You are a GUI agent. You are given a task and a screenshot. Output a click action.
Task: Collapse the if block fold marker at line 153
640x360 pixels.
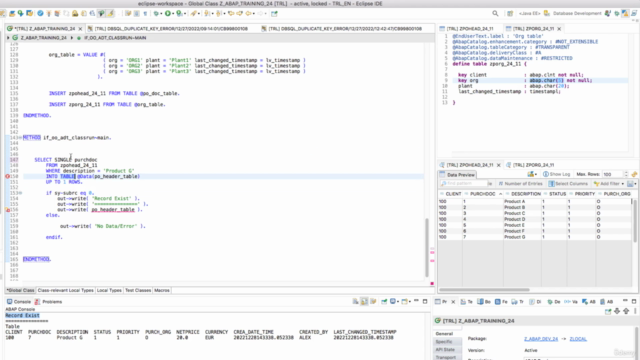point(20,193)
